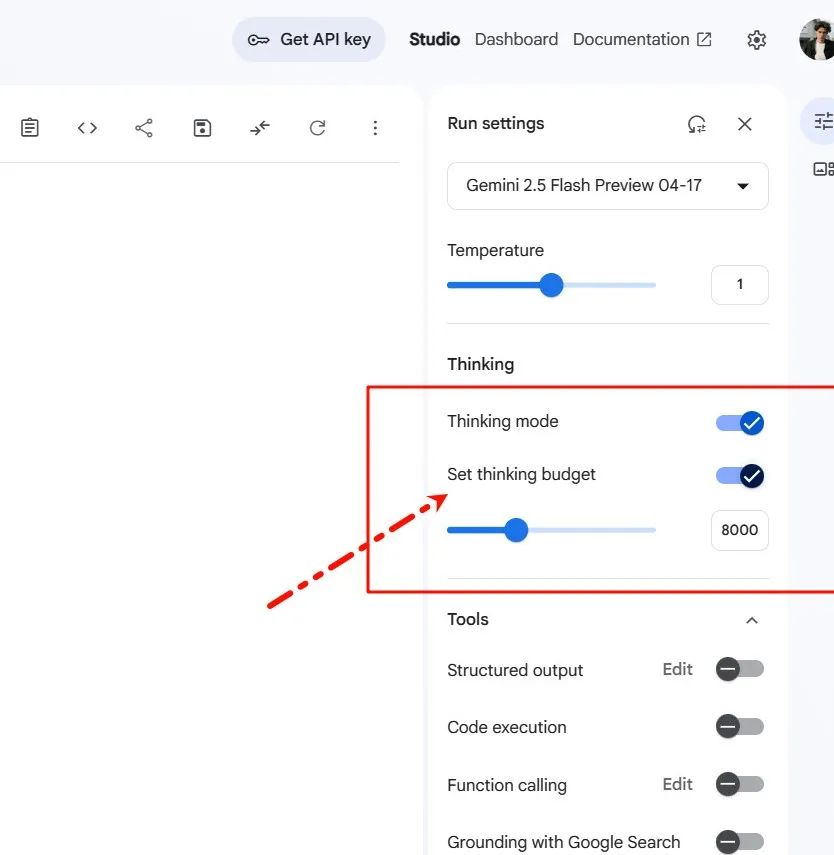Screen dimensions: 834x855
Task: Open the Get code icon
Action: (x=87, y=128)
